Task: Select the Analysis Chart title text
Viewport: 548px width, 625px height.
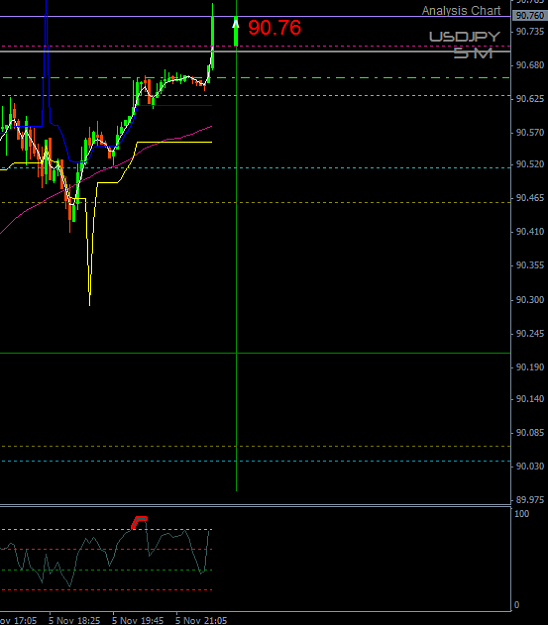Action: 461,11
